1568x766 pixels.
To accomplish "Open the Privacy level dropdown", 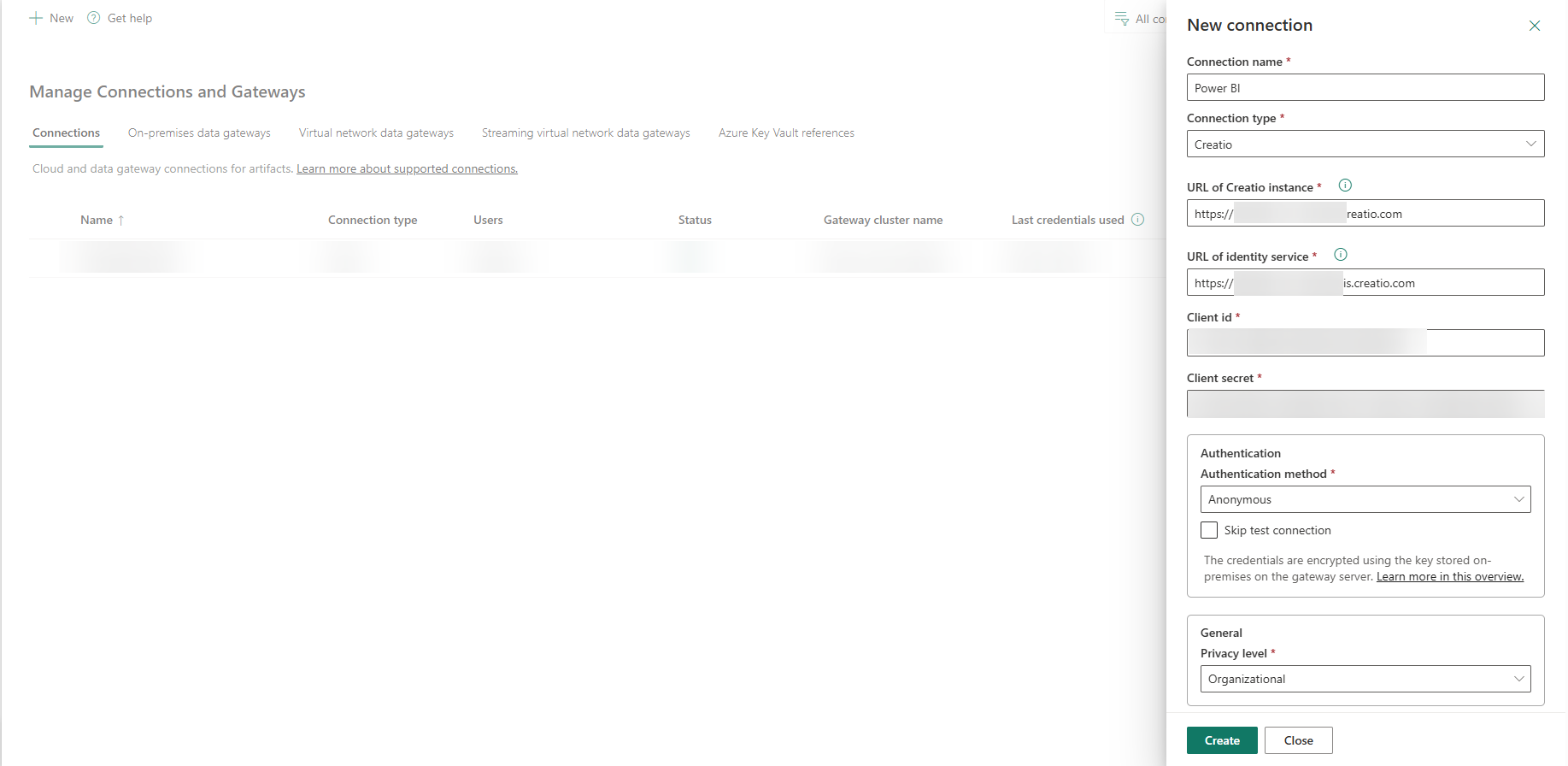I will 1365,679.
